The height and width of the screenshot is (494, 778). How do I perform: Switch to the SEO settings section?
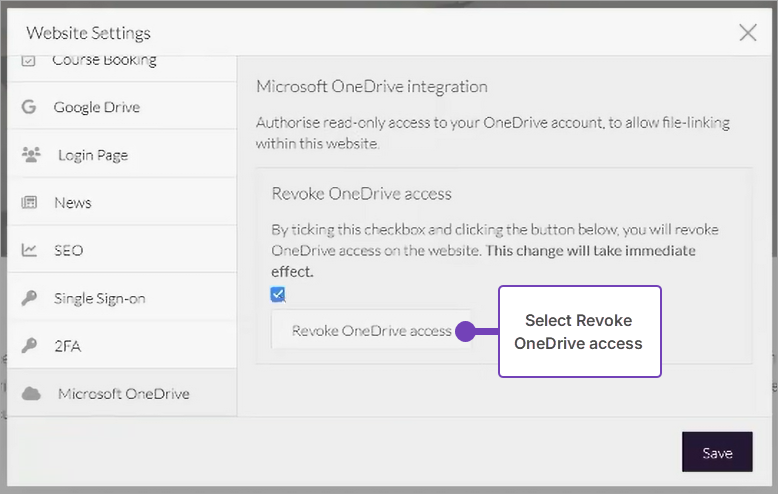(69, 250)
